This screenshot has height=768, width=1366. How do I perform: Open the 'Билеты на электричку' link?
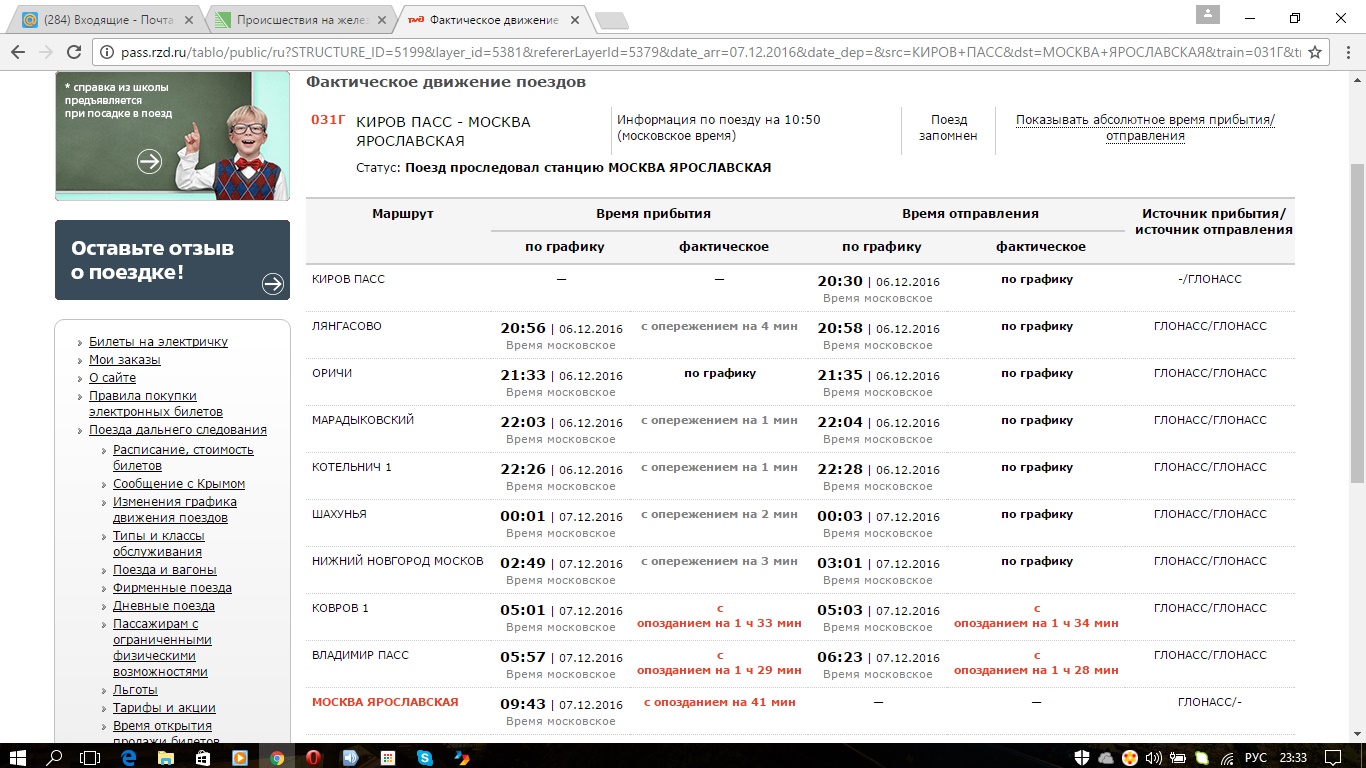click(158, 342)
